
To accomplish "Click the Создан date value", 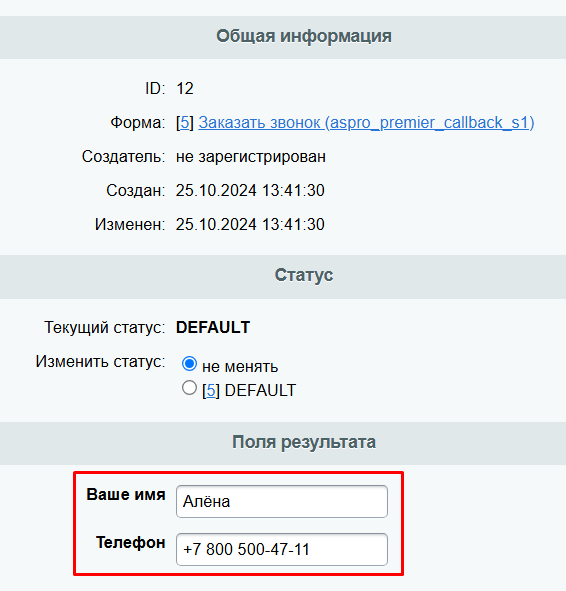I will [x=250, y=190].
